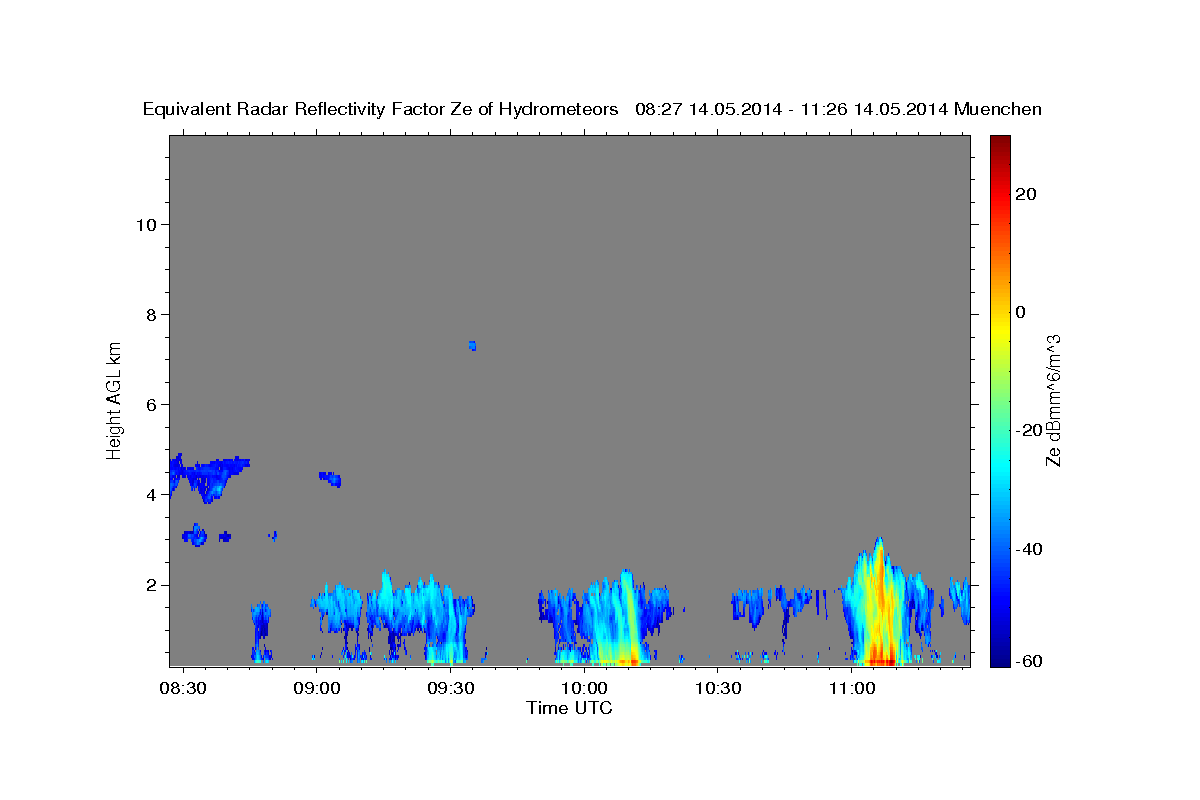The image size is (1200, 800).
Task: Click the height tick label 4
Action: click(149, 494)
